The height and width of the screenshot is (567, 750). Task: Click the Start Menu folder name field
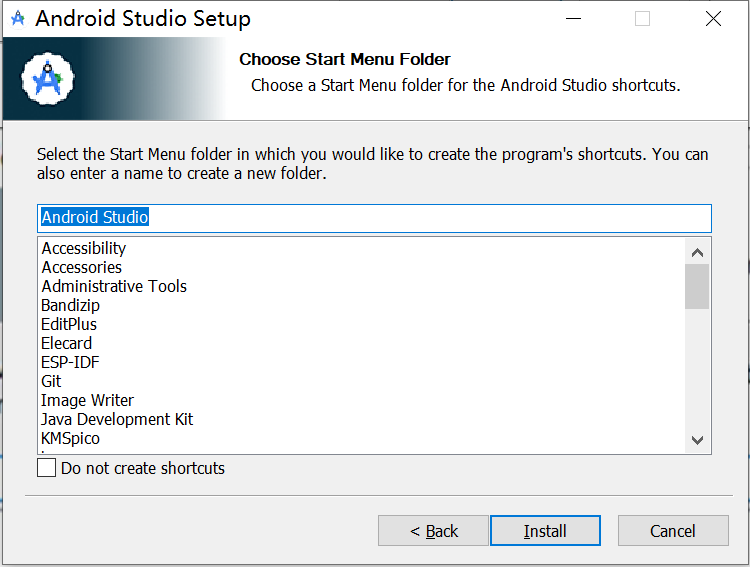coord(375,218)
